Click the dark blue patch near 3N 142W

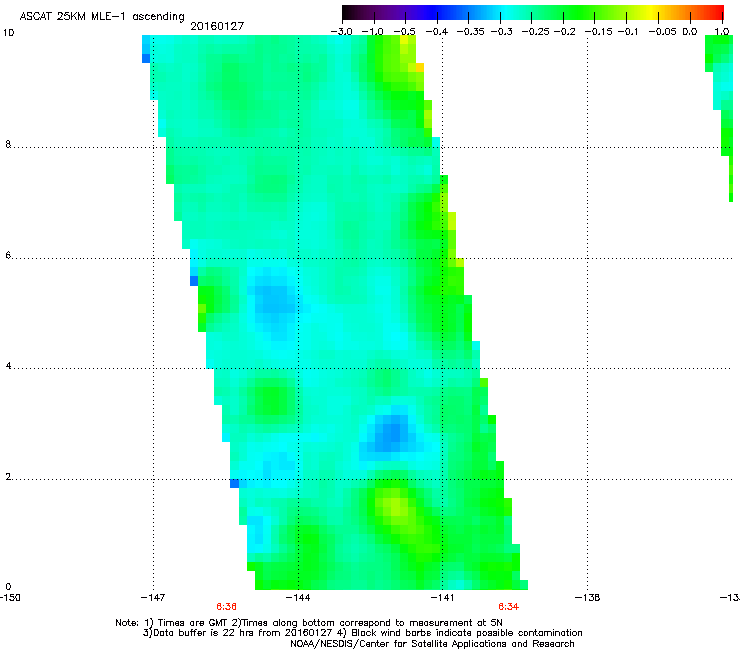391,433
